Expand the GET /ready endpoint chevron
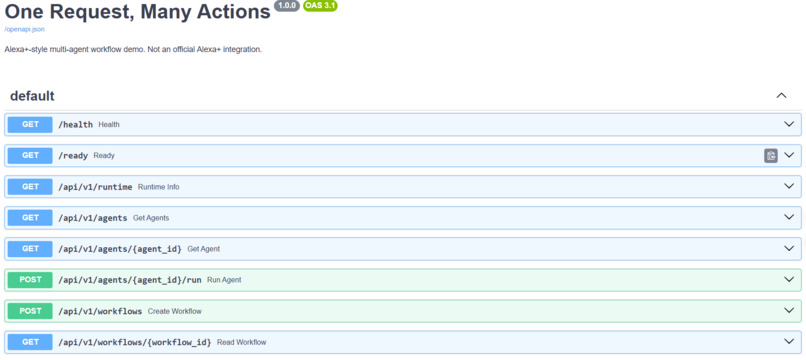Viewport: 806px width, 360px height. [x=789, y=155]
